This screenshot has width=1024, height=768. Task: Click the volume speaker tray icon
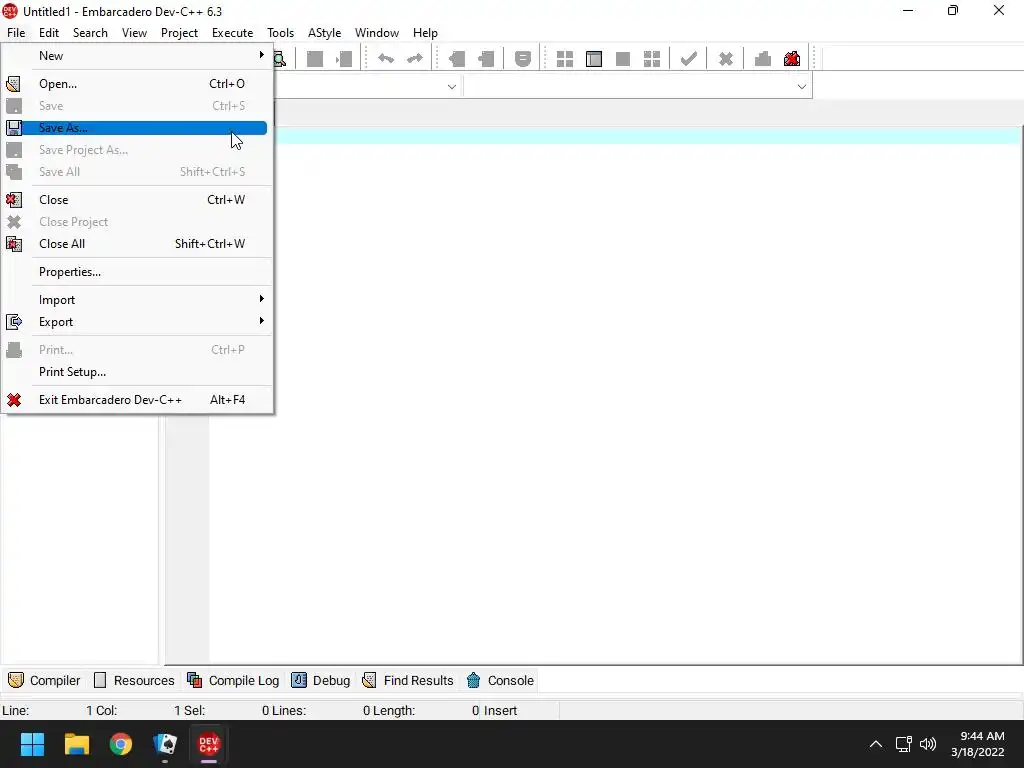click(x=928, y=744)
